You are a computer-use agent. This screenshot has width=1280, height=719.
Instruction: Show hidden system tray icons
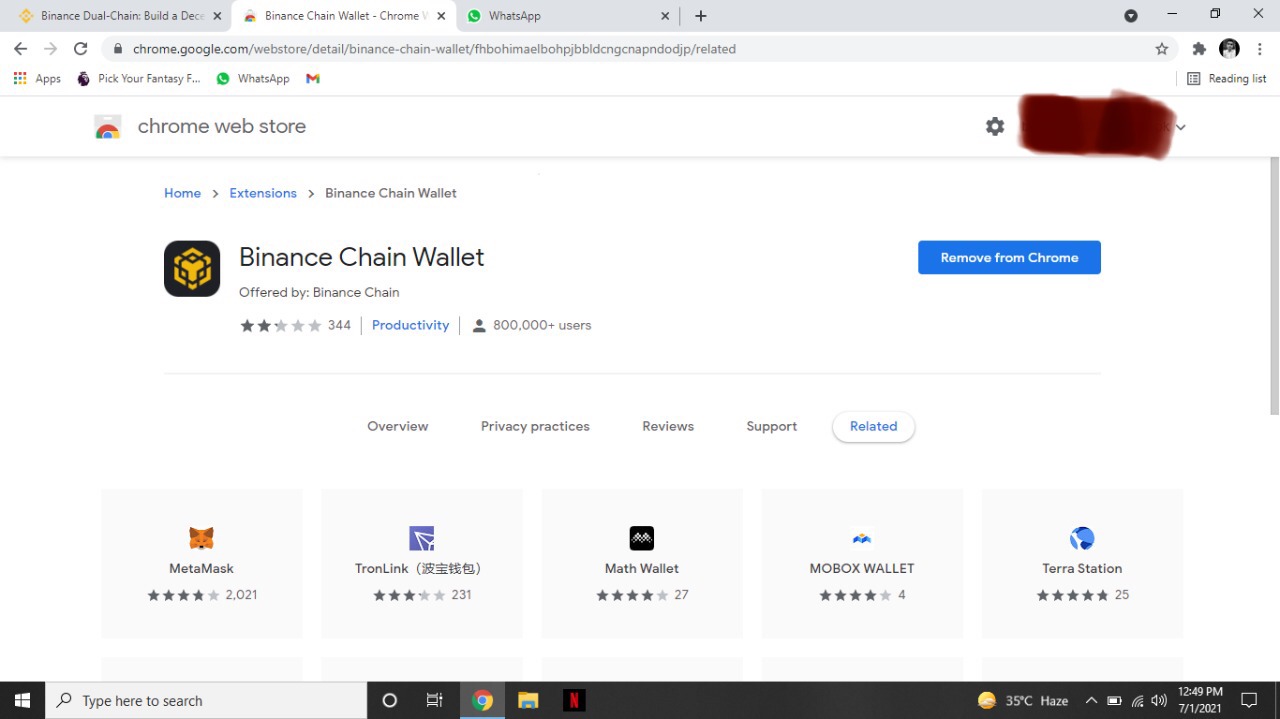[1091, 700]
